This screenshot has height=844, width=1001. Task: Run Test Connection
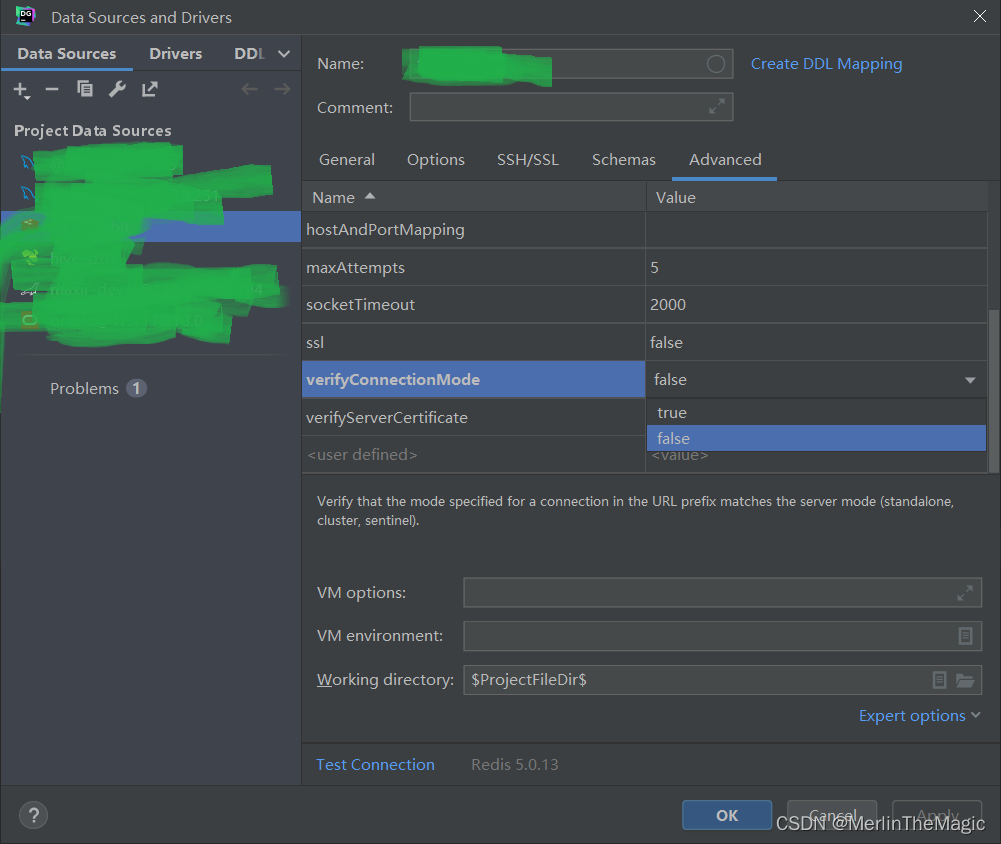(375, 764)
